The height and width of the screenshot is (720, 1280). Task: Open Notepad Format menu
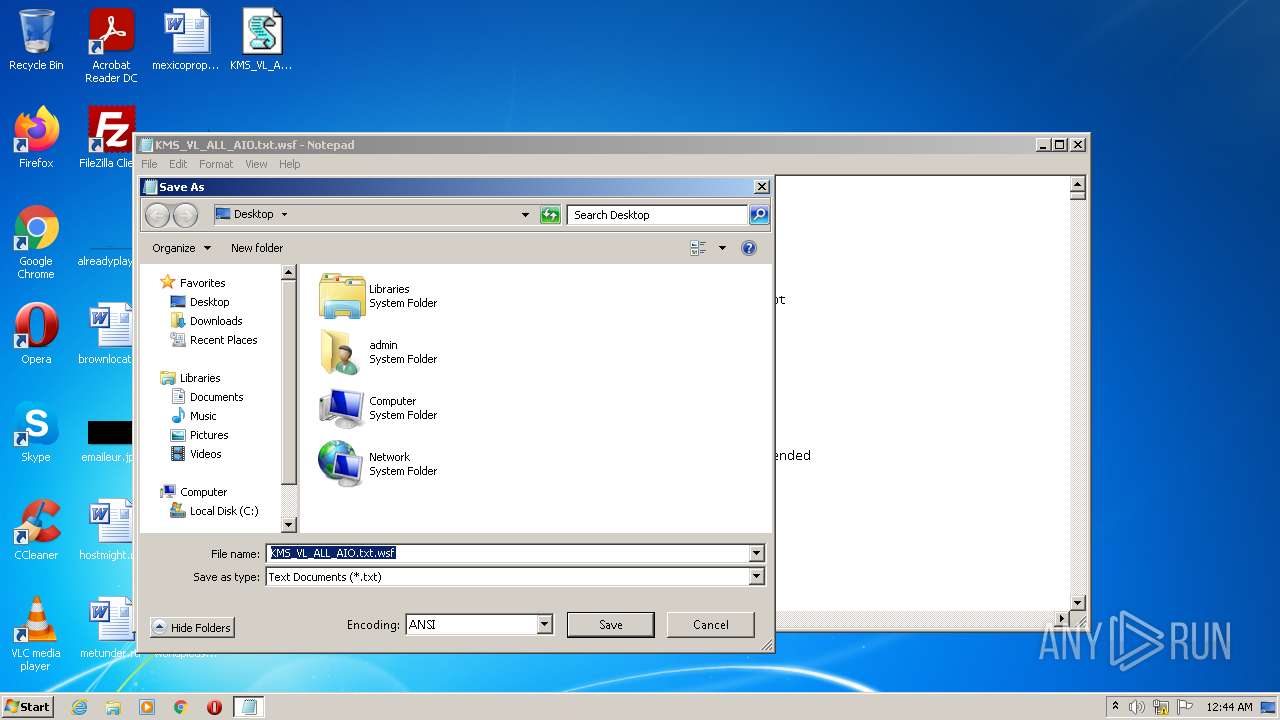216,164
